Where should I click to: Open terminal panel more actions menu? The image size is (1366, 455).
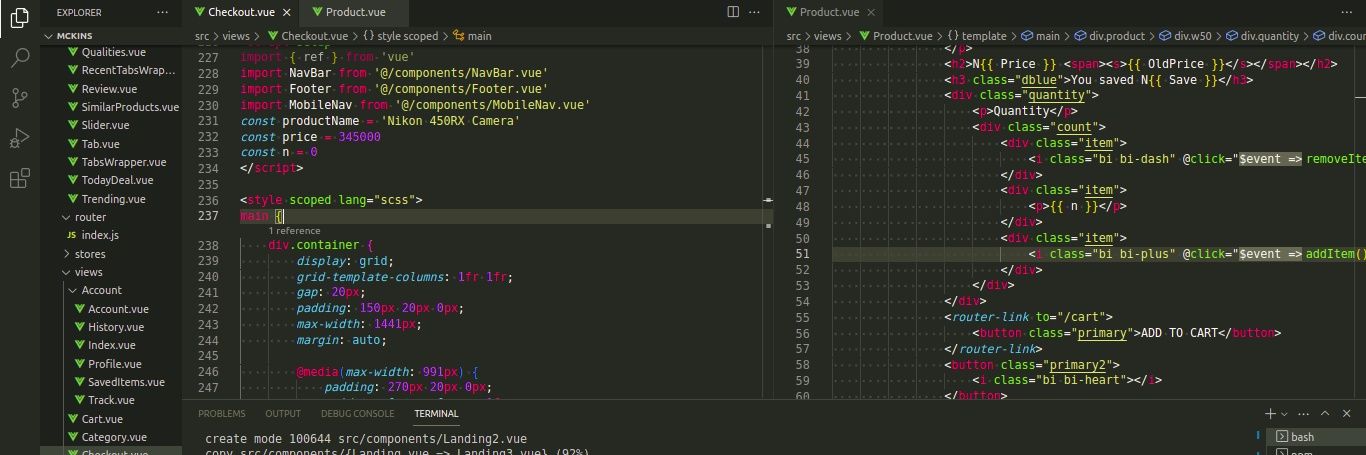(1303, 413)
